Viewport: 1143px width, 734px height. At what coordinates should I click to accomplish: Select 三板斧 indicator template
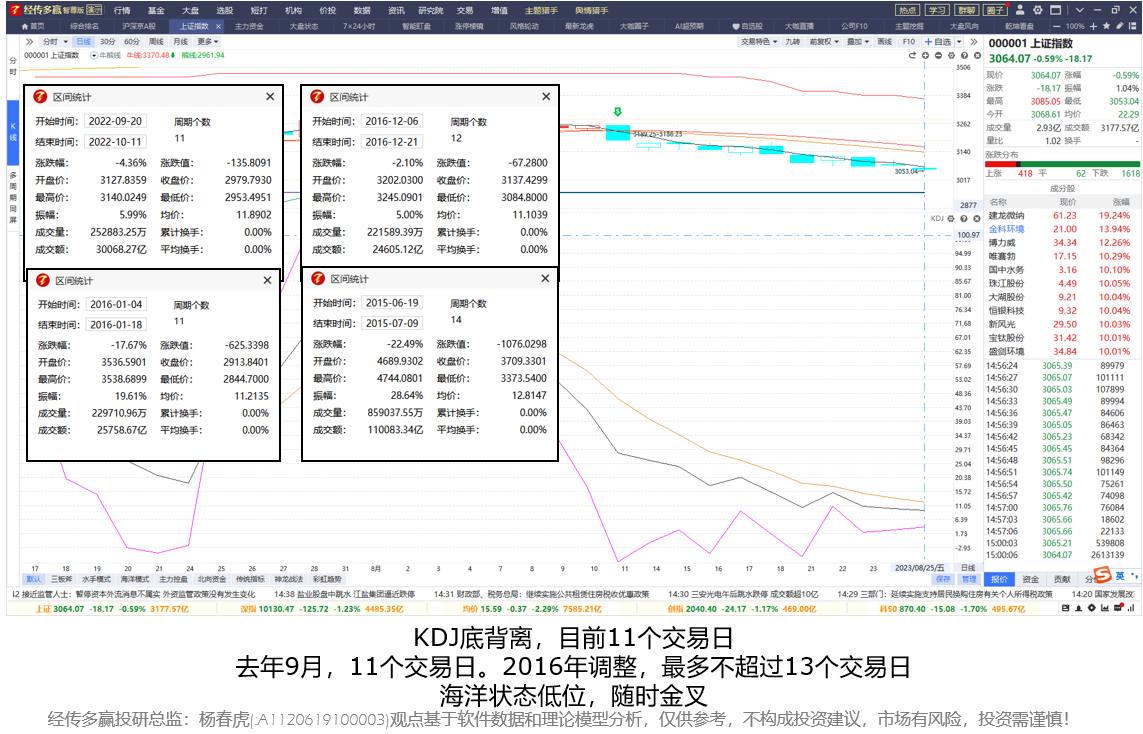pyautogui.click(x=61, y=579)
